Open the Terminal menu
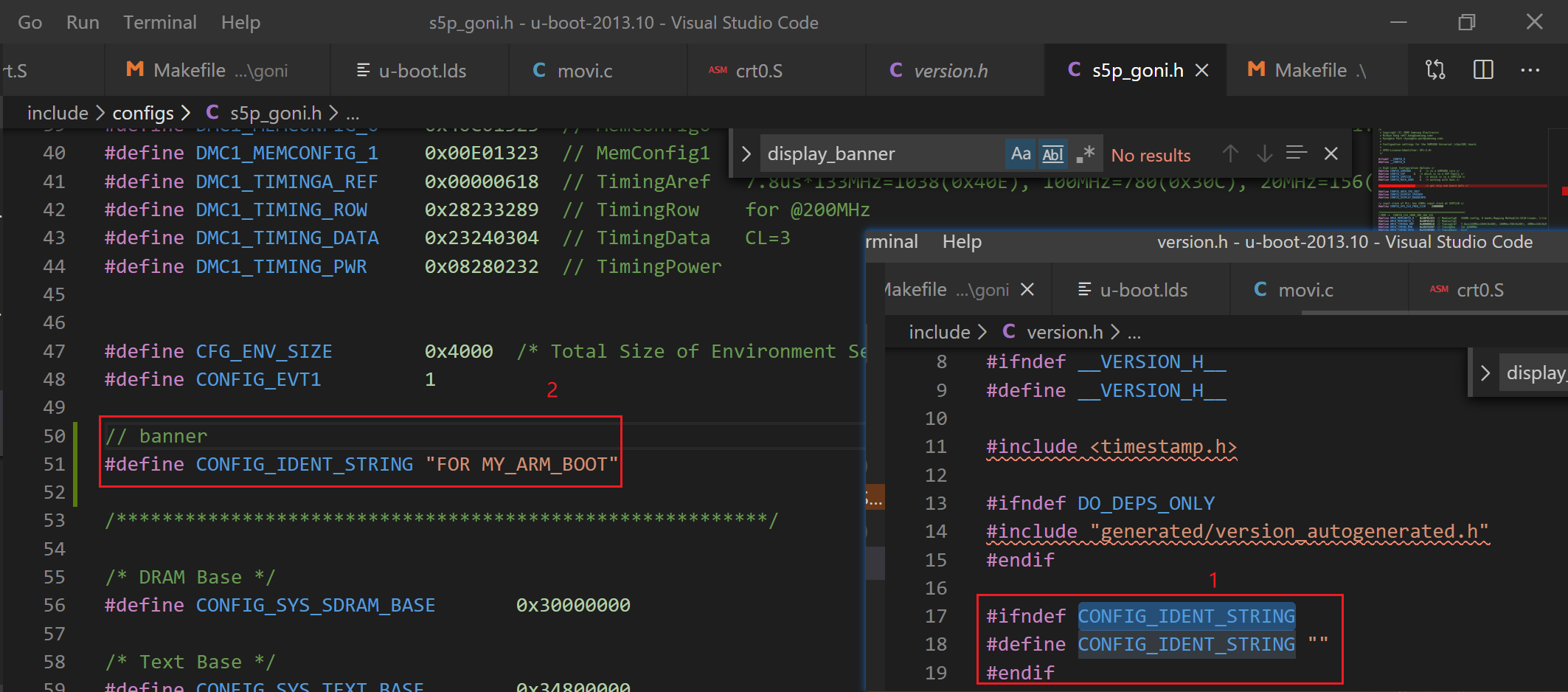Viewport: 1568px width, 692px height. (160, 22)
